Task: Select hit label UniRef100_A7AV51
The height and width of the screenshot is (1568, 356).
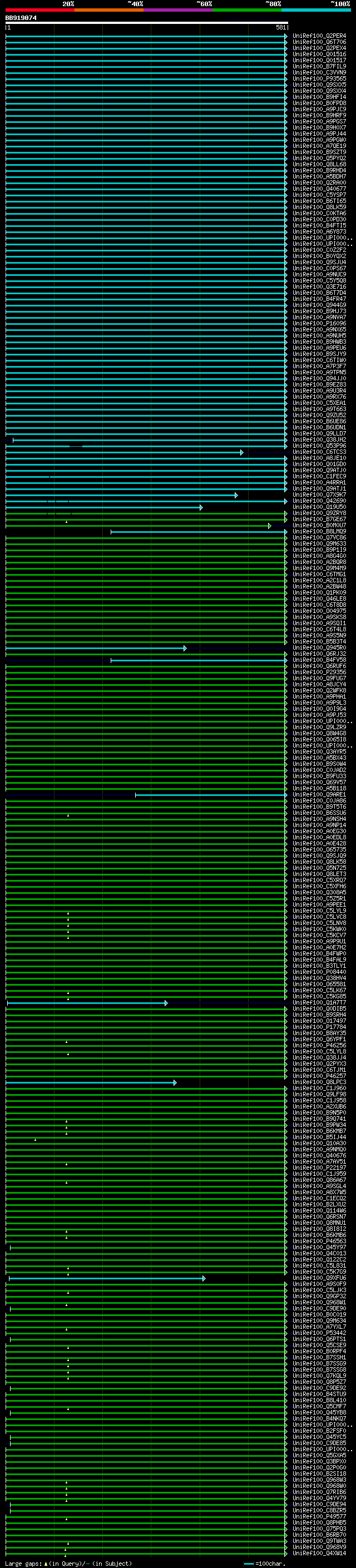Action: pyautogui.click(x=319, y=1161)
